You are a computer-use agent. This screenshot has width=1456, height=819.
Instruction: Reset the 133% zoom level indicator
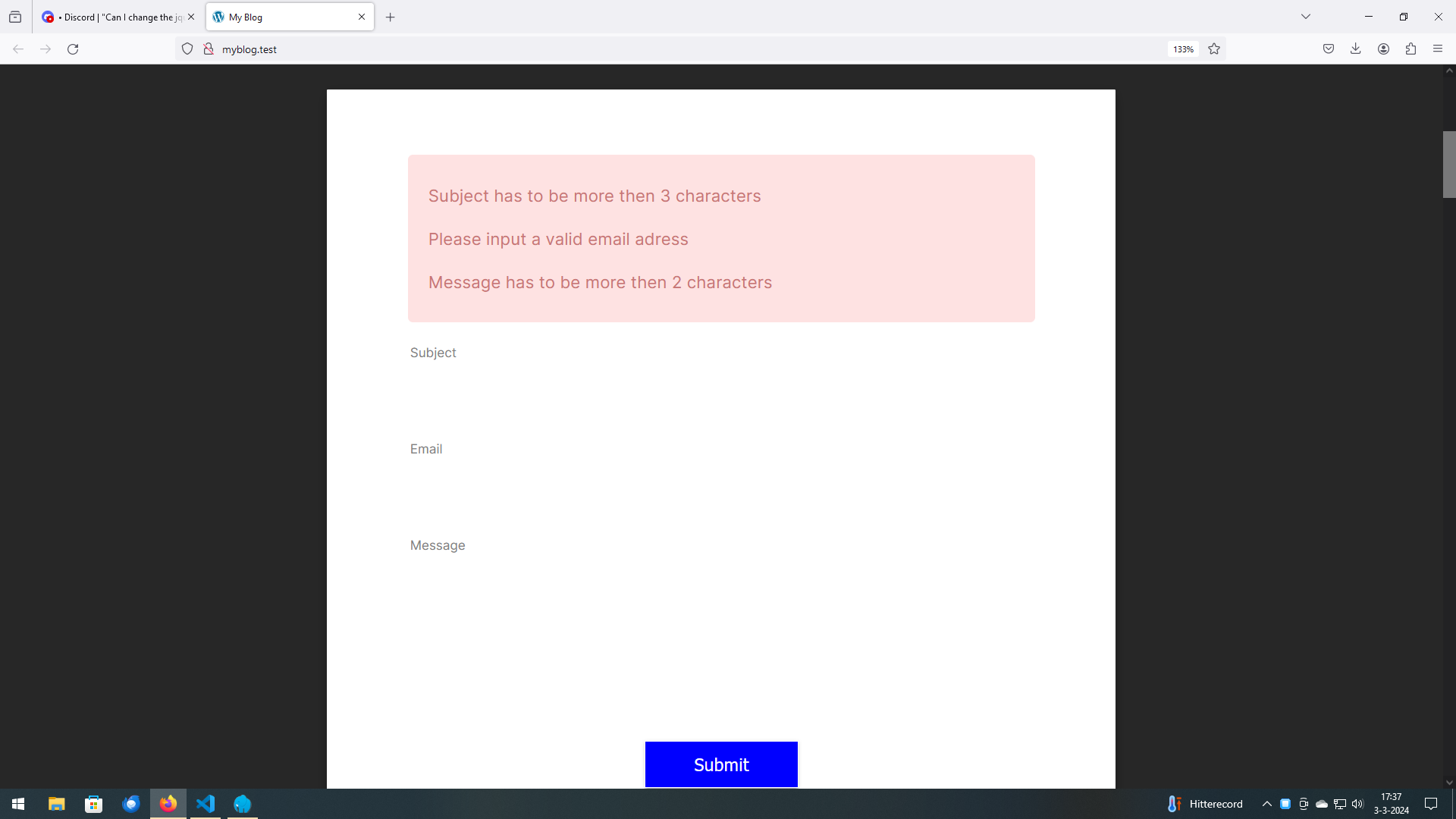(1183, 49)
